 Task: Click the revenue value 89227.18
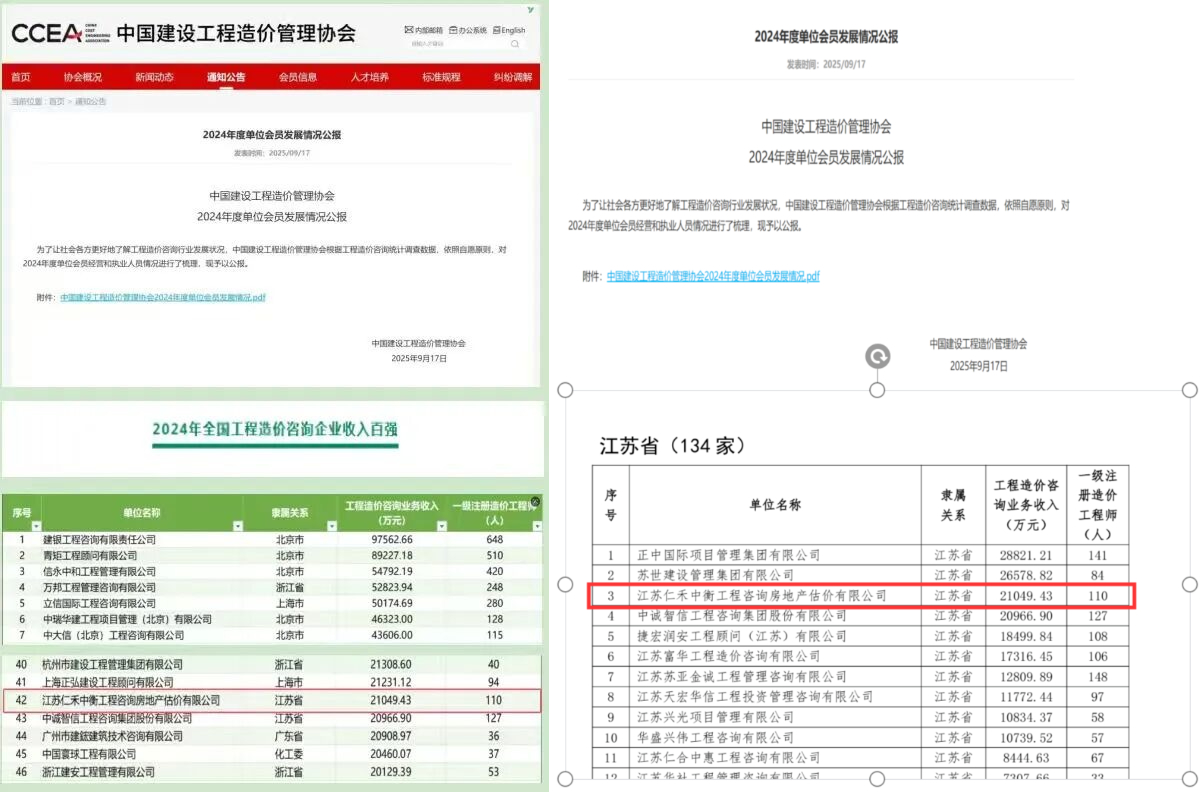pyautogui.click(x=392, y=555)
